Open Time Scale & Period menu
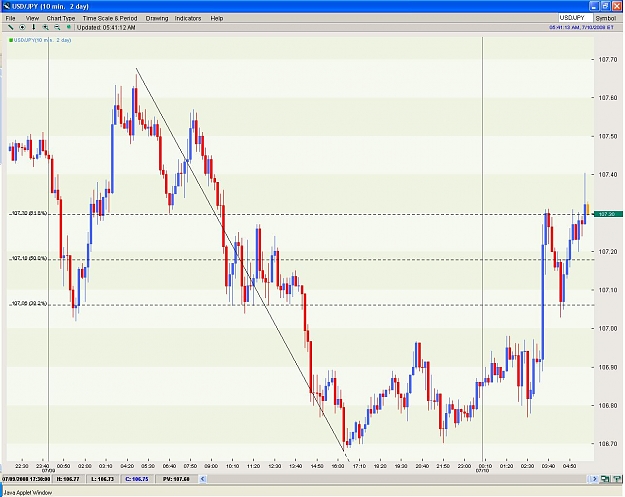This screenshot has height=497, width=625. click(x=110, y=18)
